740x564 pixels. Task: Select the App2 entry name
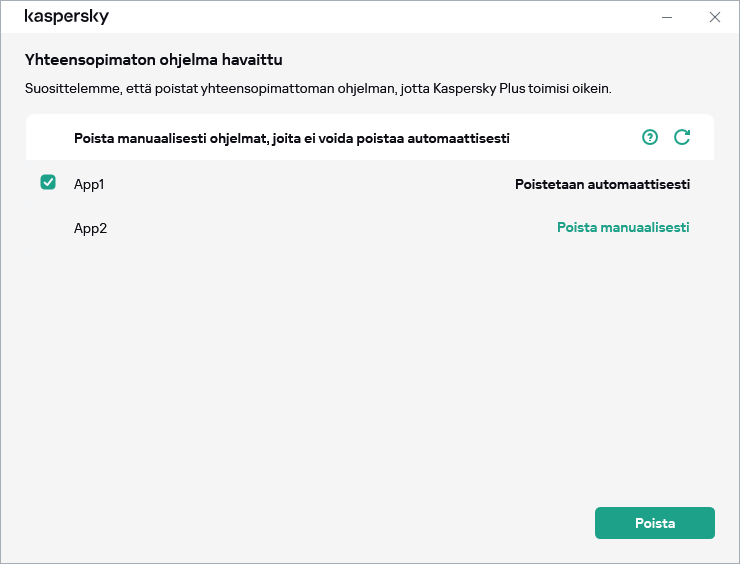[x=90, y=228]
